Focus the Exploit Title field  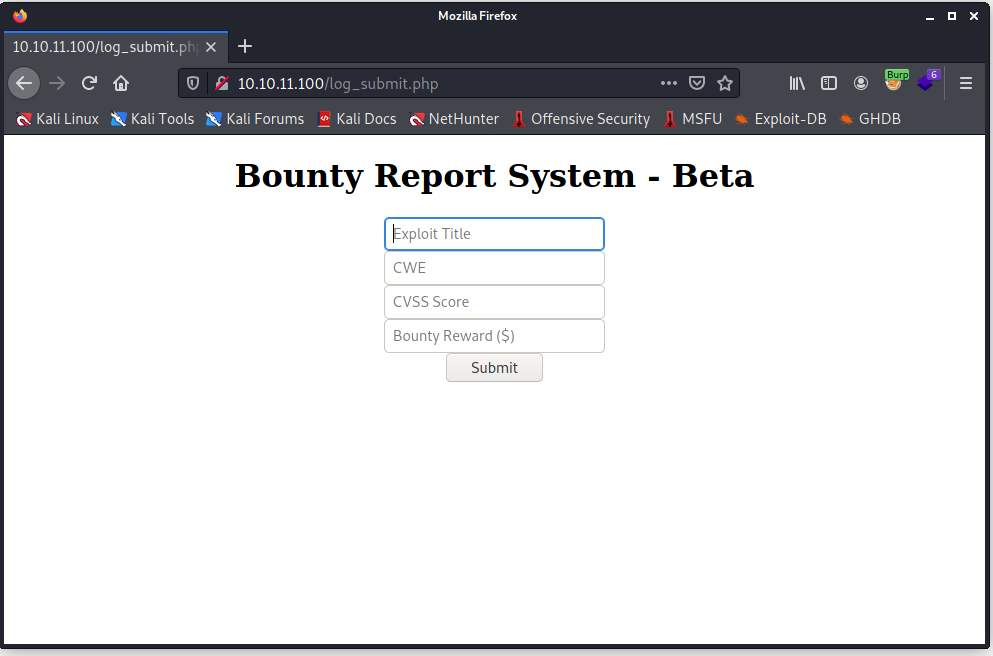pos(494,234)
